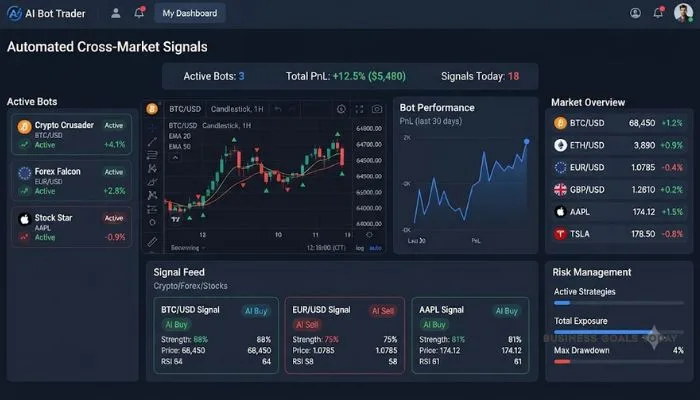Click the TradingView logo on the chart
The width and height of the screenshot is (700, 400).
pyautogui.click(x=175, y=219)
